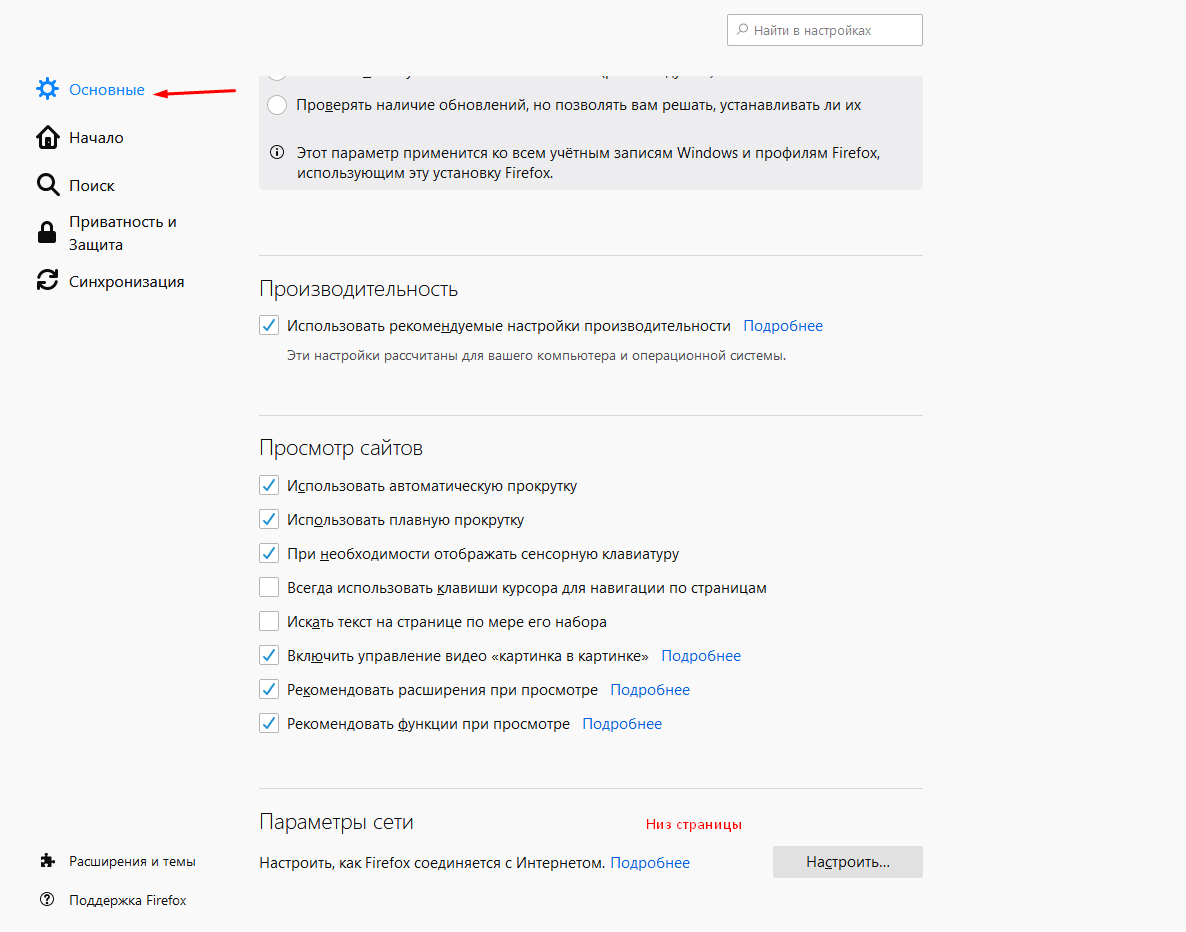Click the question mark icon for Поддержка Firefox
The height and width of the screenshot is (932, 1186).
[x=47, y=900]
